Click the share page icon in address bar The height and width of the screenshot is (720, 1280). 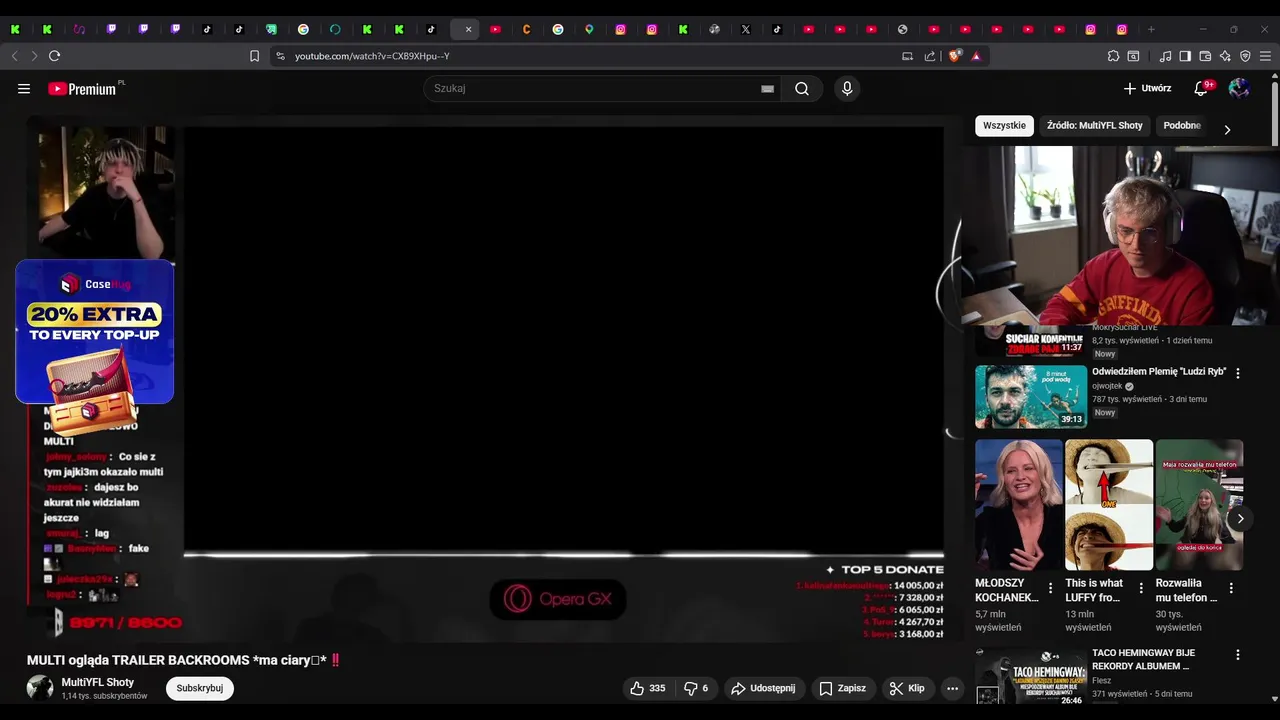click(x=930, y=56)
